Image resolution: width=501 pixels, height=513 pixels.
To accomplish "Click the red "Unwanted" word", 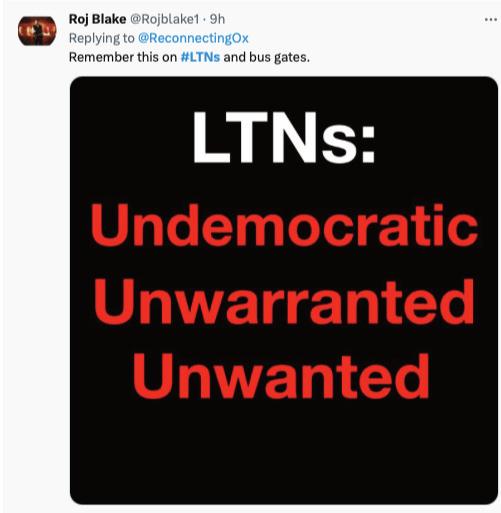I will pos(281,376).
